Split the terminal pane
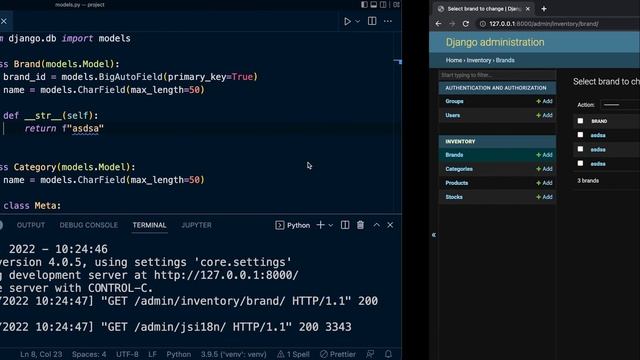This screenshot has height=360, width=640. (x=345, y=225)
